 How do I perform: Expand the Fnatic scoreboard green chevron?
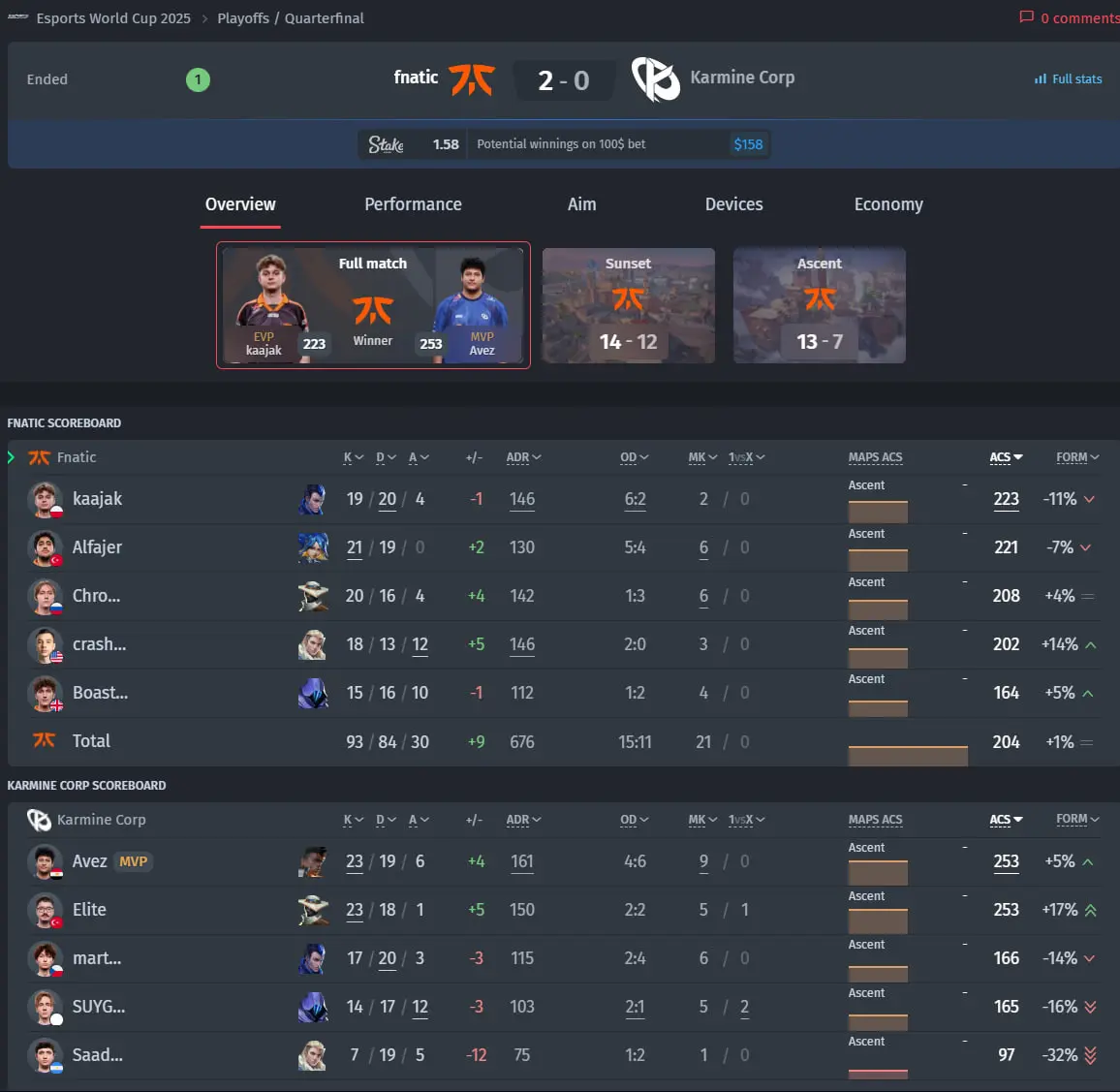pyautogui.click(x=11, y=457)
